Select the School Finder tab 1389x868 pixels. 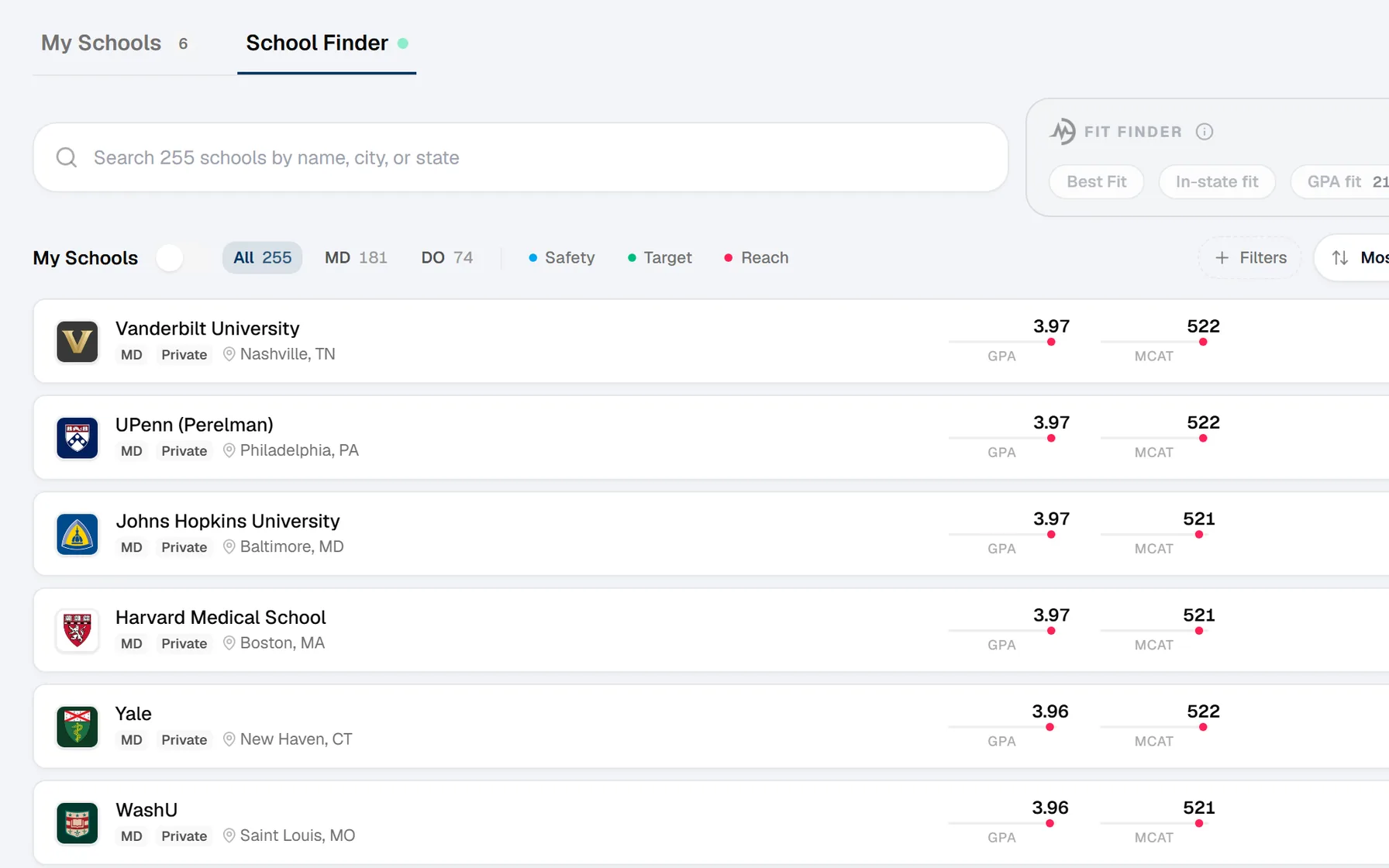click(x=326, y=43)
